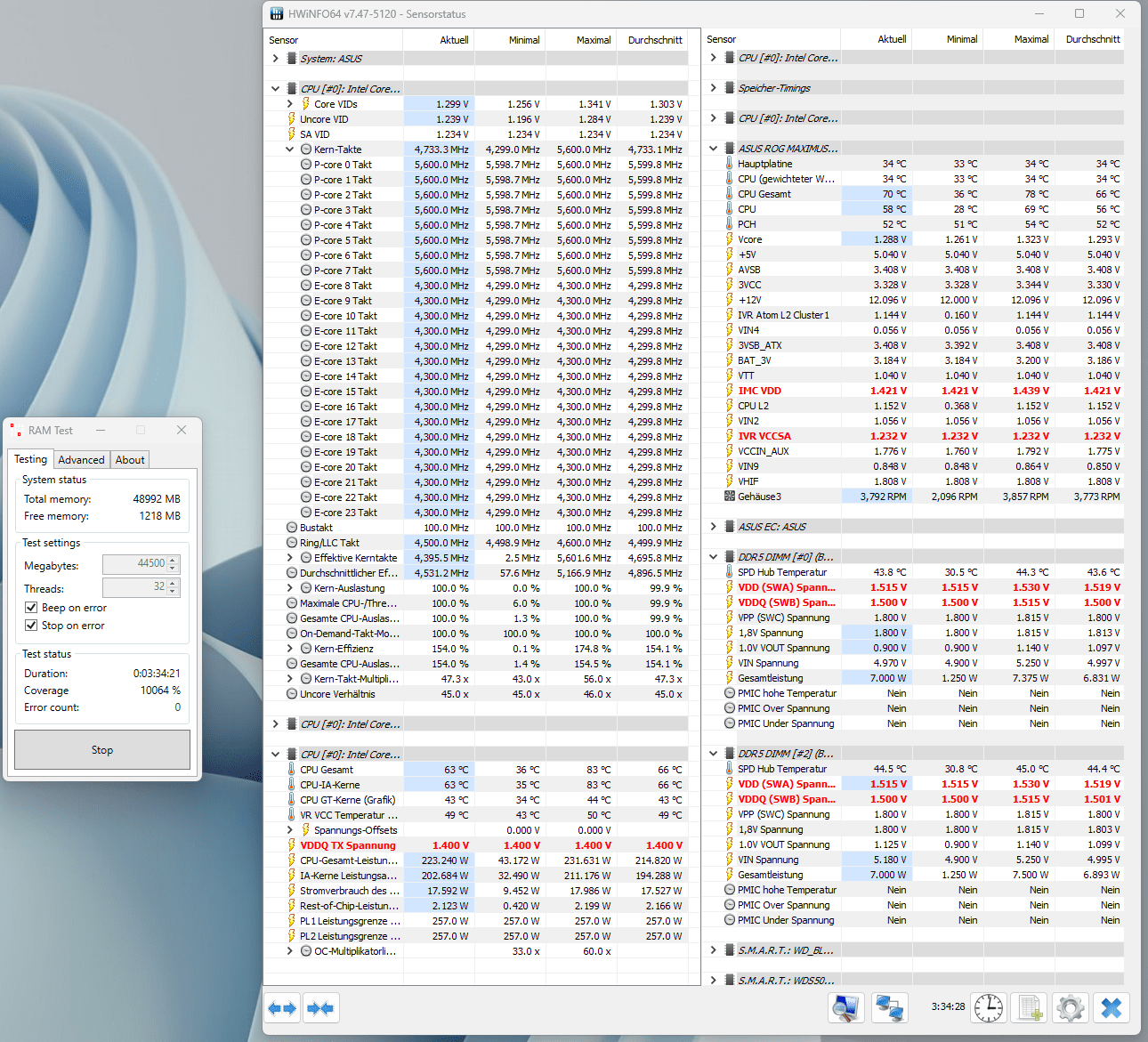This screenshot has width=1148, height=1042.
Task: Click the chip icon beside Speicher-Timings
Action: pos(730,88)
